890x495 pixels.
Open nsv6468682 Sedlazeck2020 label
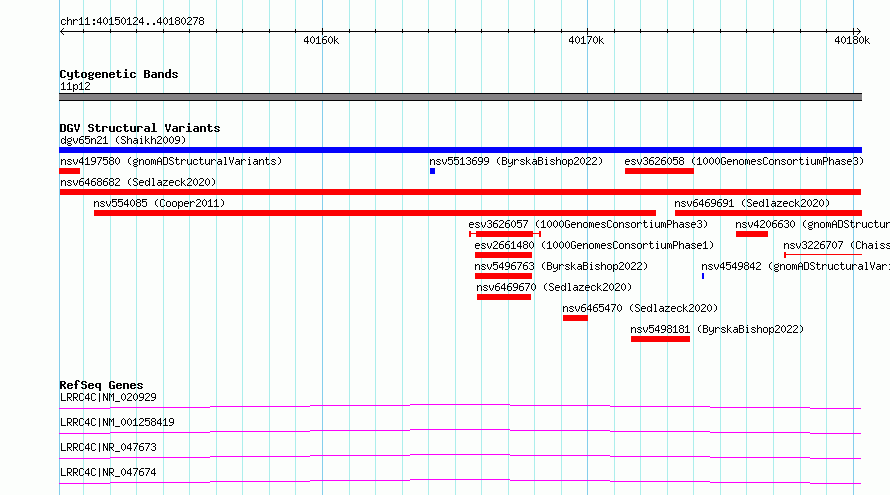coord(138,182)
